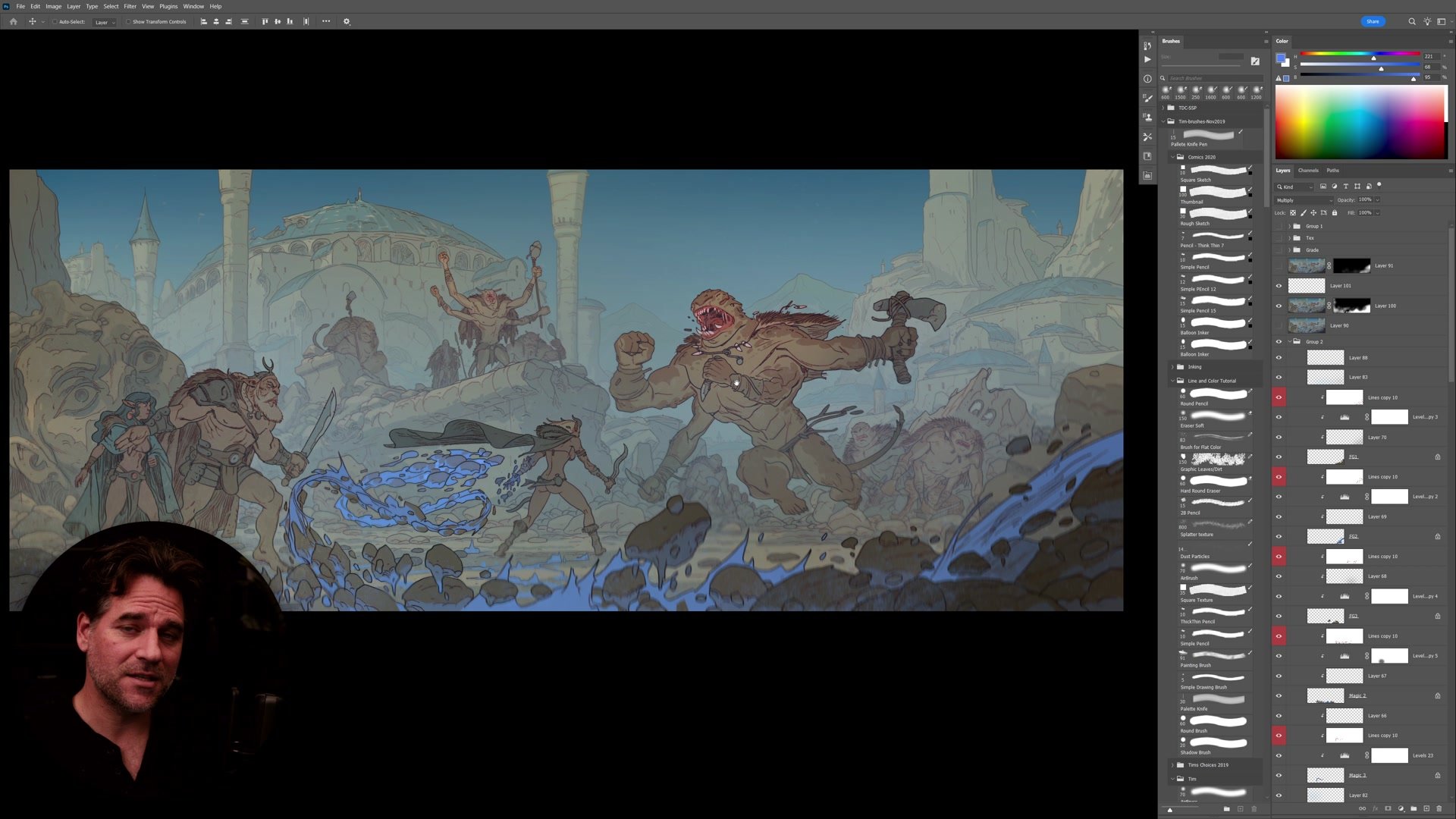Image resolution: width=1456 pixels, height=819 pixels.
Task: Click Align top edges icon
Action: pyautogui.click(x=265, y=21)
